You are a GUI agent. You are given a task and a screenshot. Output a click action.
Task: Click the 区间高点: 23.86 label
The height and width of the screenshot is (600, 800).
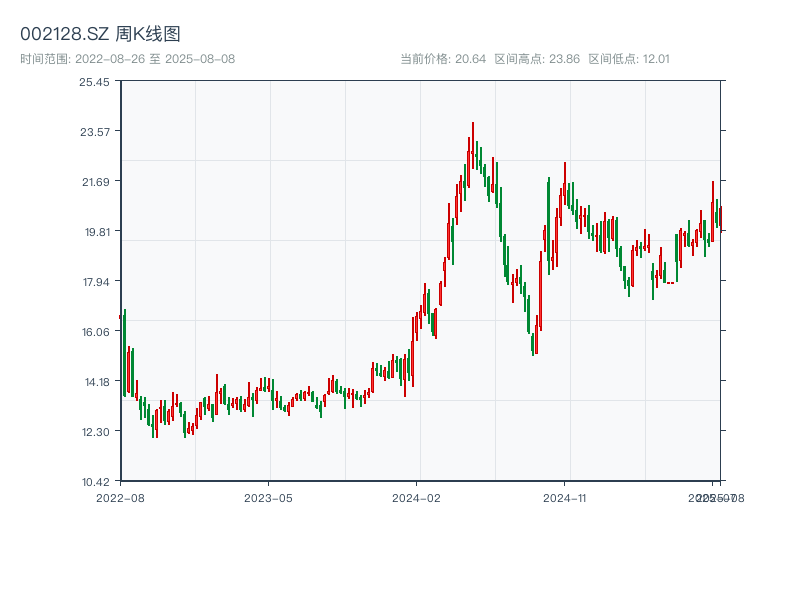point(537,59)
